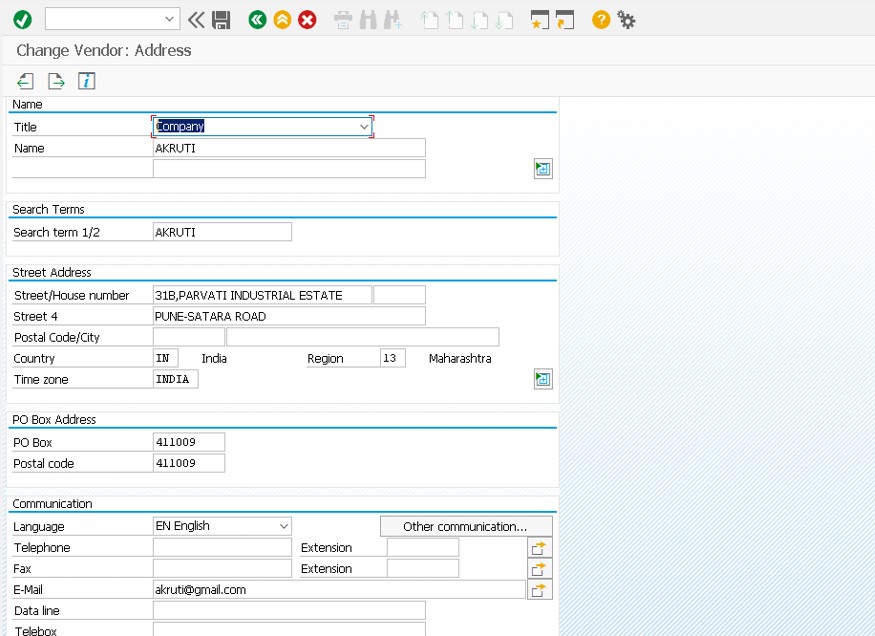Collapse the command field double-chevron
This screenshot has height=636, width=875.
click(x=196, y=20)
